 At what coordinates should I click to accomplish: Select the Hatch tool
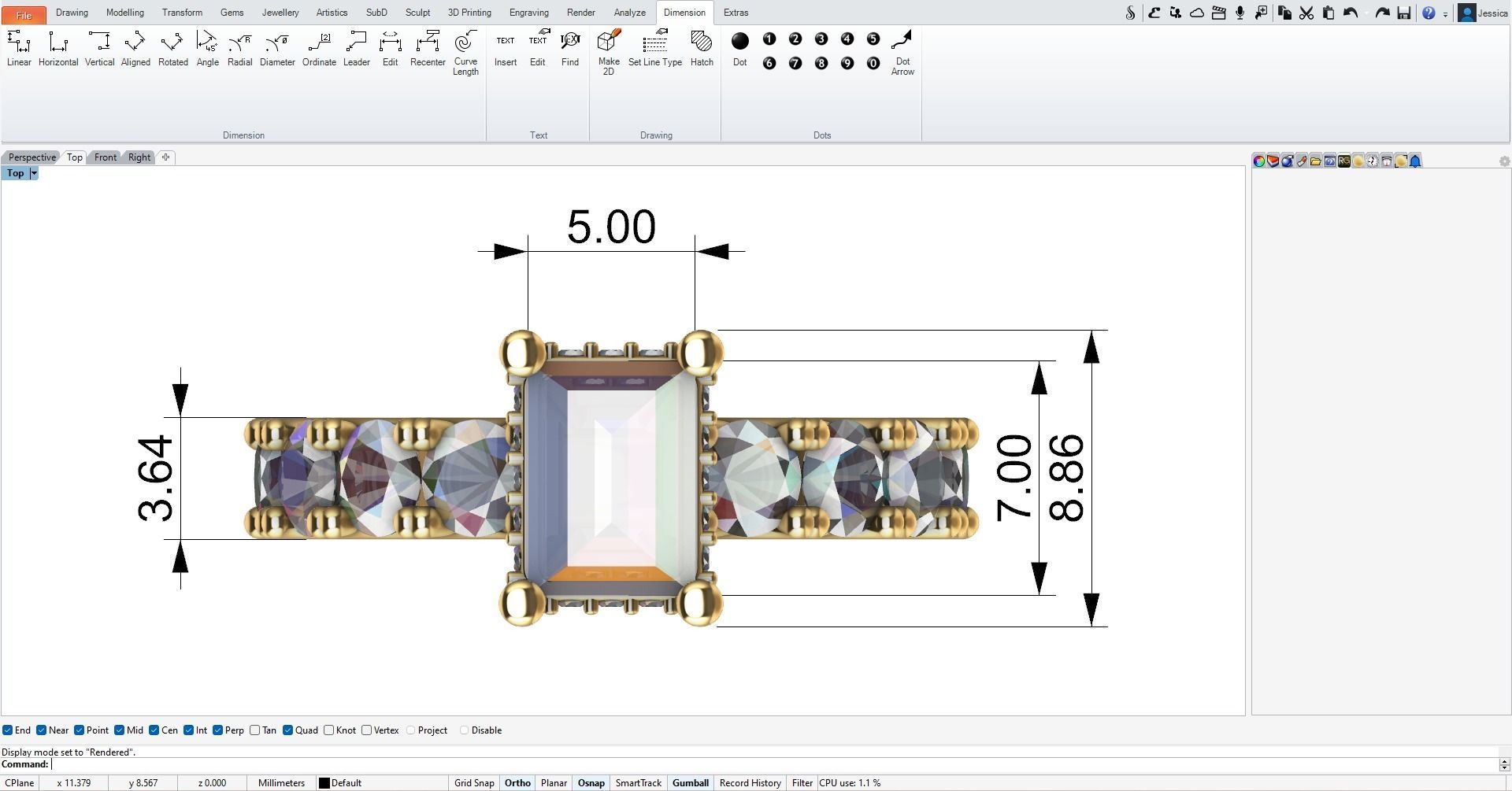pos(702,49)
